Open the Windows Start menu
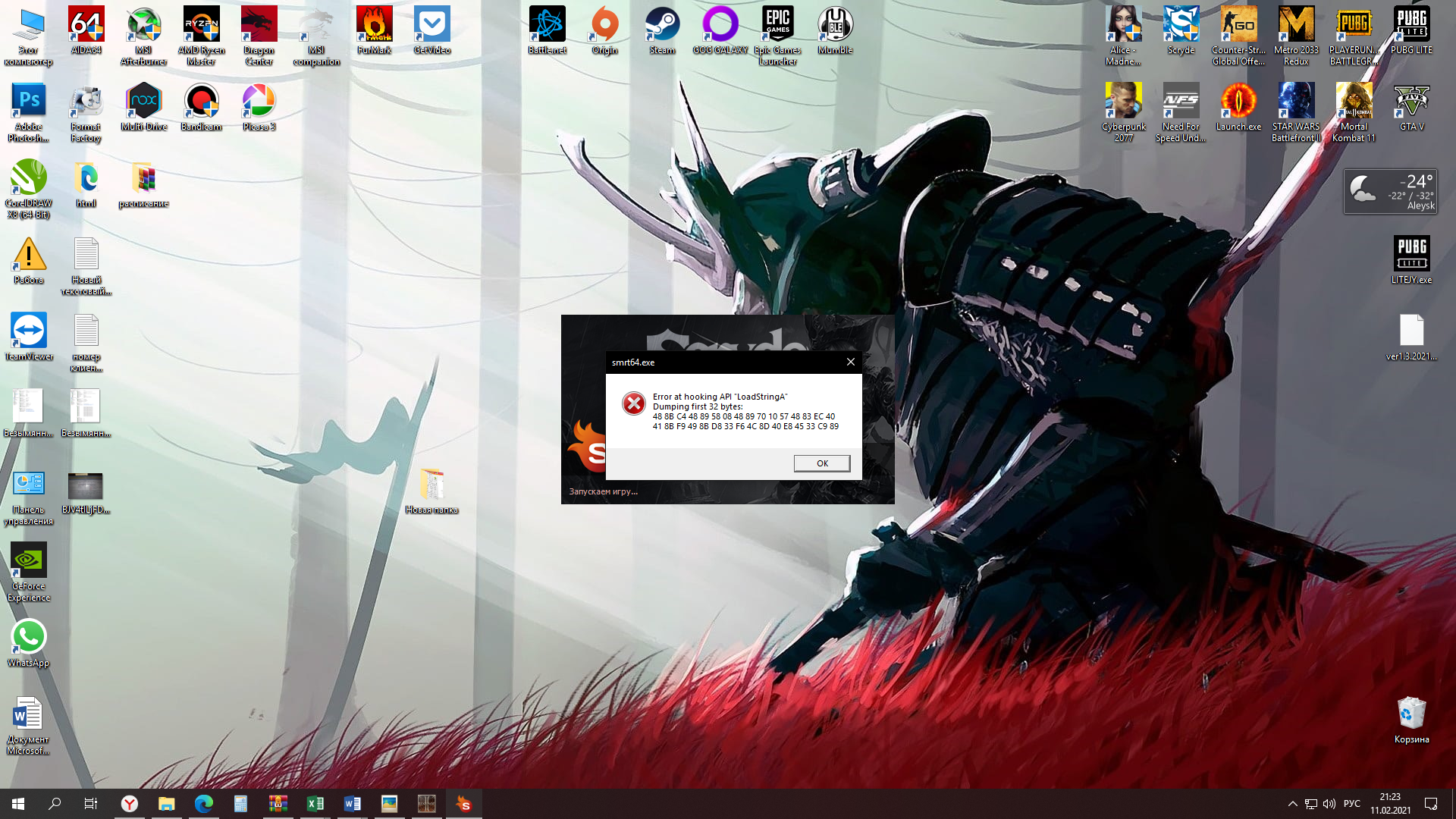The image size is (1456, 819). [18, 804]
